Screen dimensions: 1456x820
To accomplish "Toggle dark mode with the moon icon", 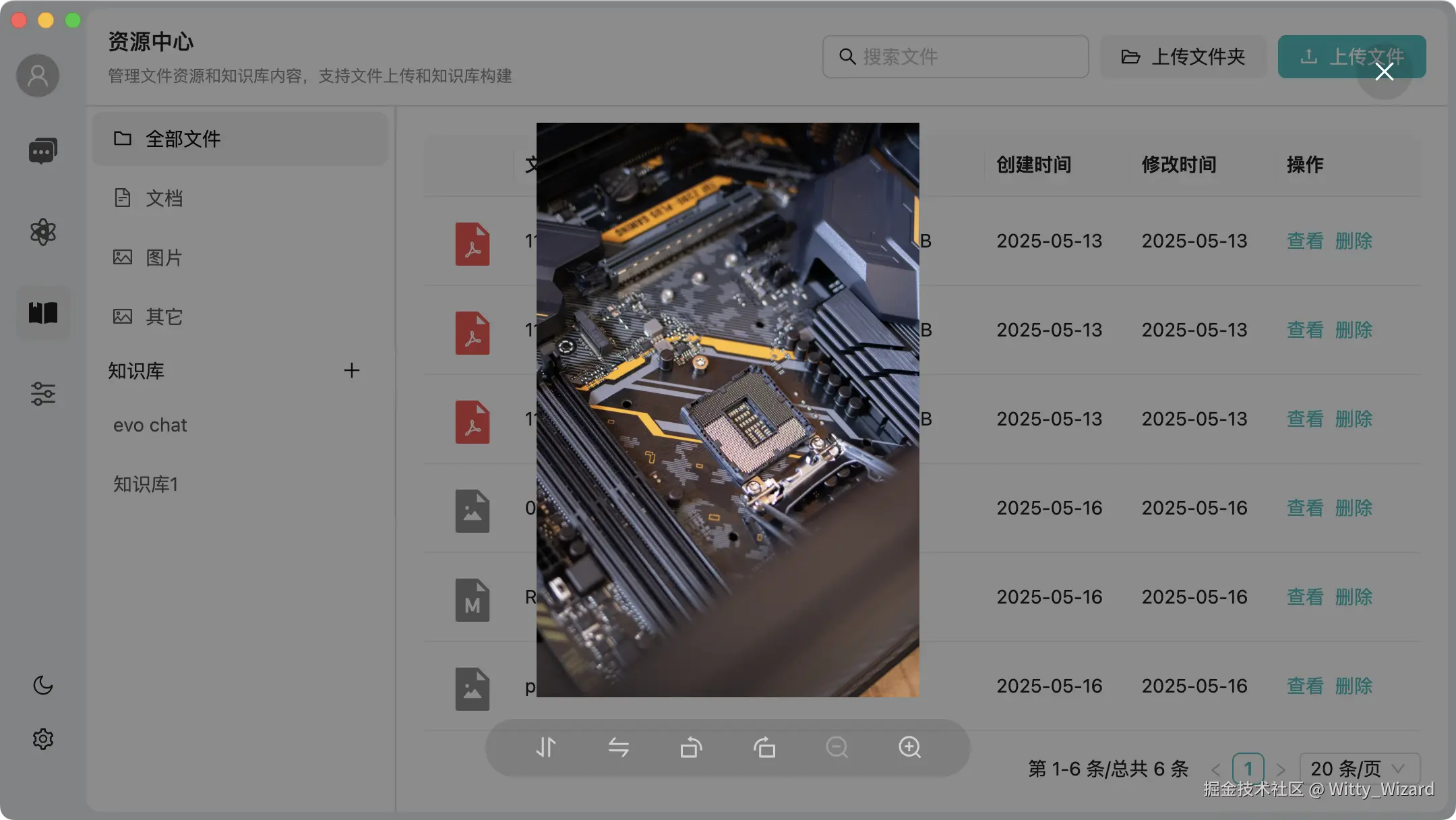I will pos(42,685).
